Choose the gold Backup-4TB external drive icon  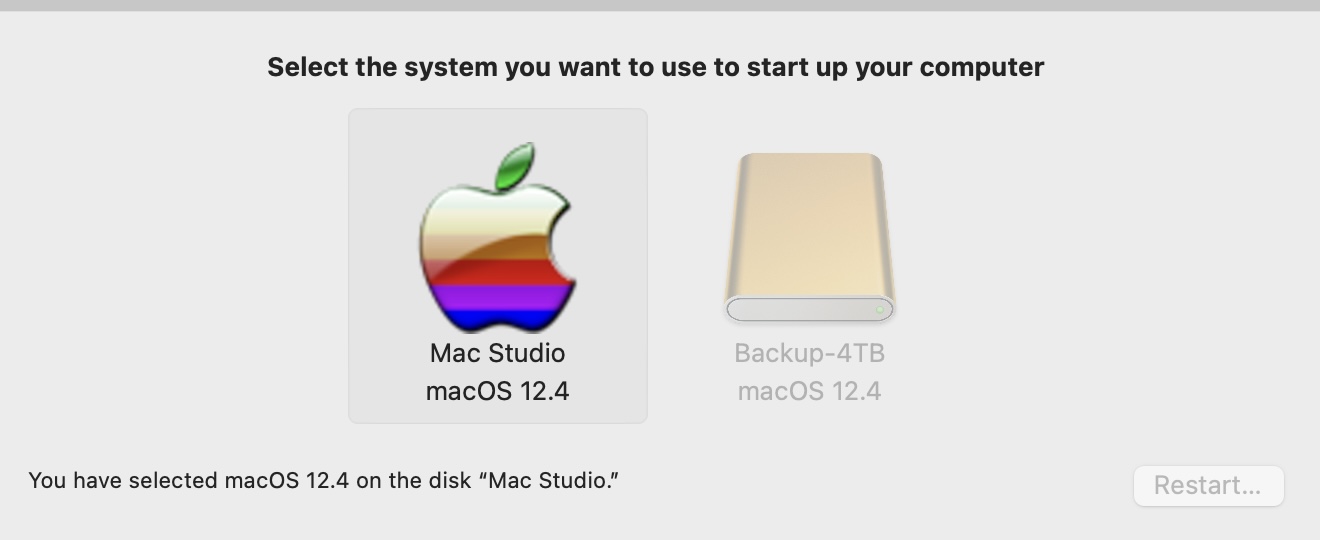[x=809, y=238]
